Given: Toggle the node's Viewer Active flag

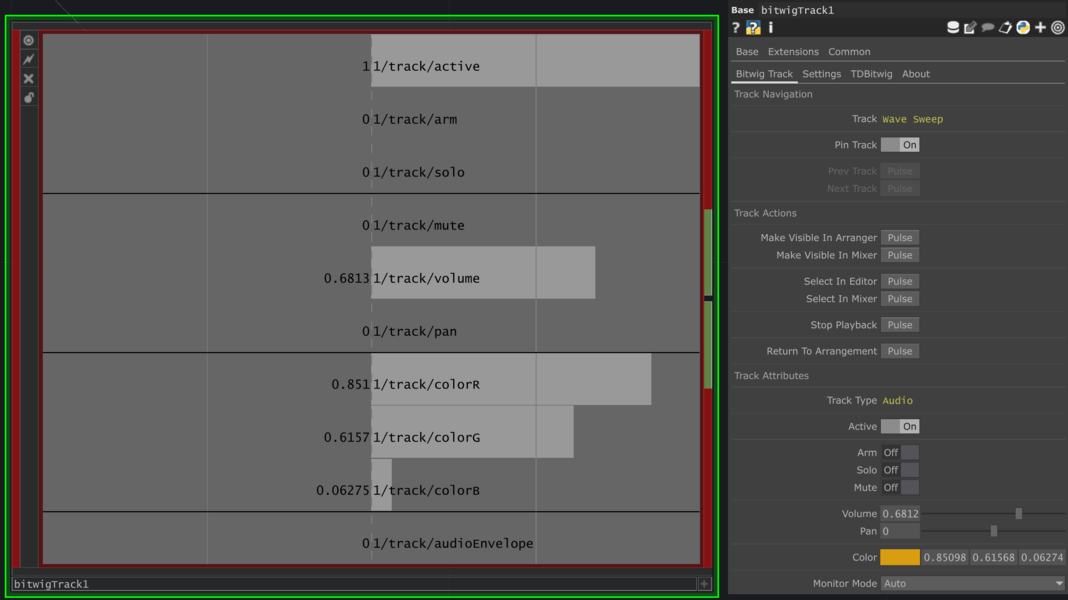Looking at the screenshot, I should coord(29,41).
